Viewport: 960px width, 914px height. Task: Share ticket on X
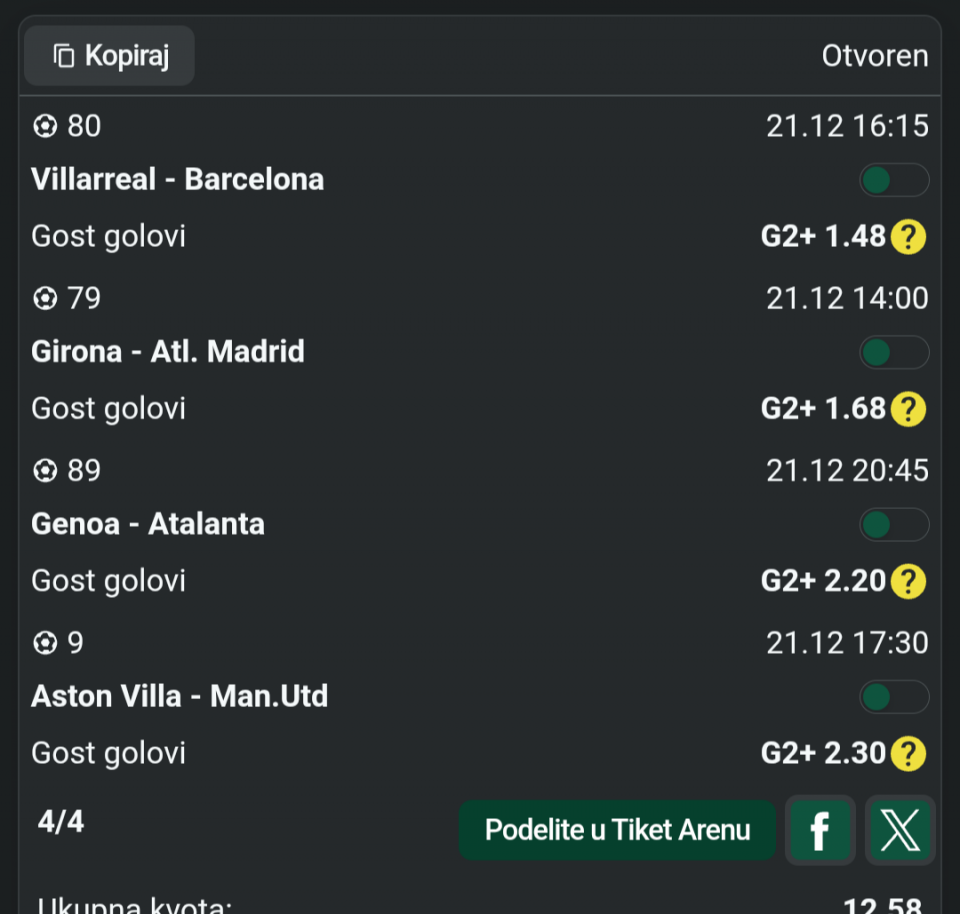[x=900, y=830]
